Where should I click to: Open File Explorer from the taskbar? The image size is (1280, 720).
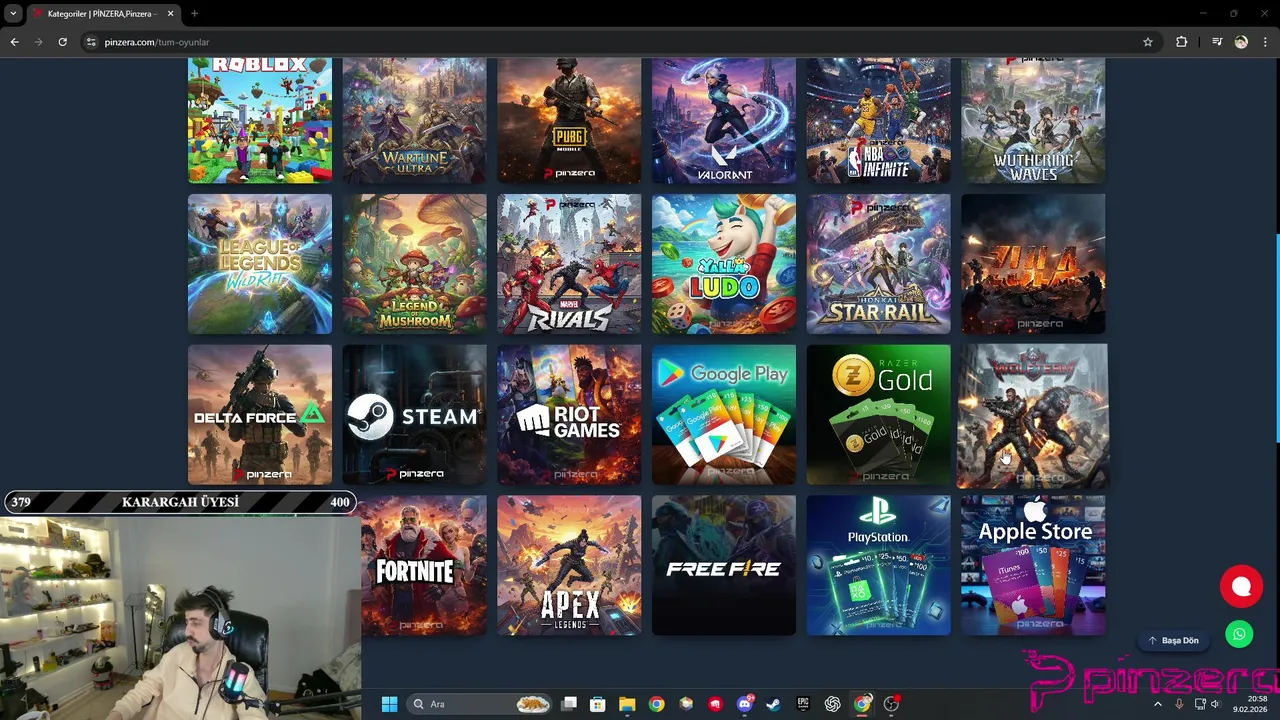(x=627, y=704)
